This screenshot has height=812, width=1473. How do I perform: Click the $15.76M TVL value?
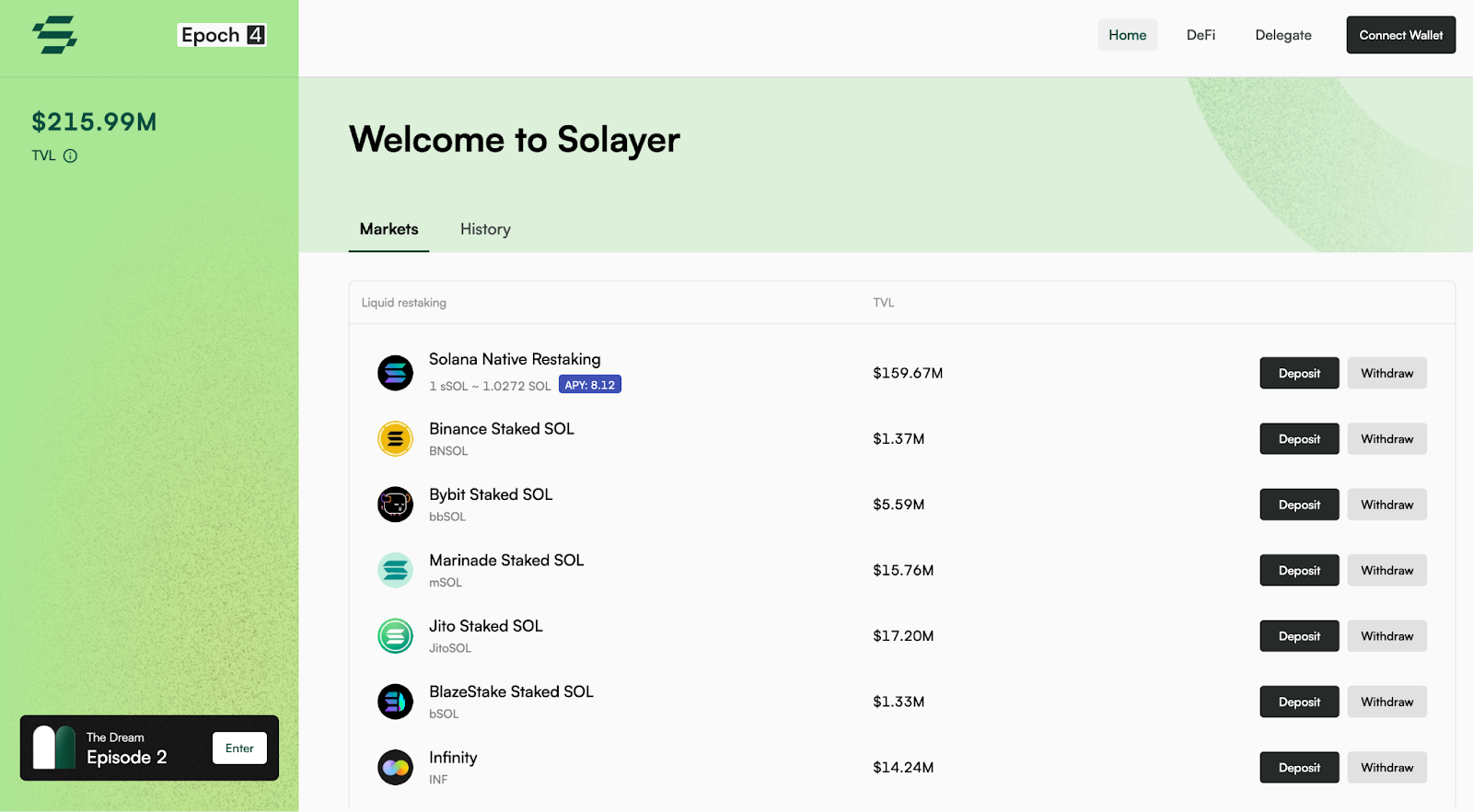pyautogui.click(x=903, y=571)
